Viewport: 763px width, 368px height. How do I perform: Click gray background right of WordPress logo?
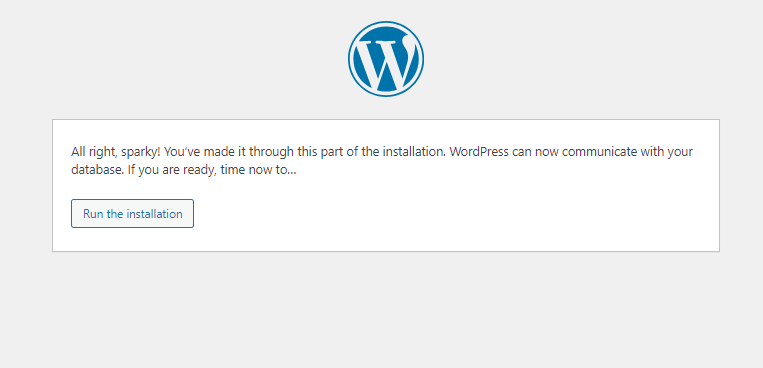(x=594, y=58)
